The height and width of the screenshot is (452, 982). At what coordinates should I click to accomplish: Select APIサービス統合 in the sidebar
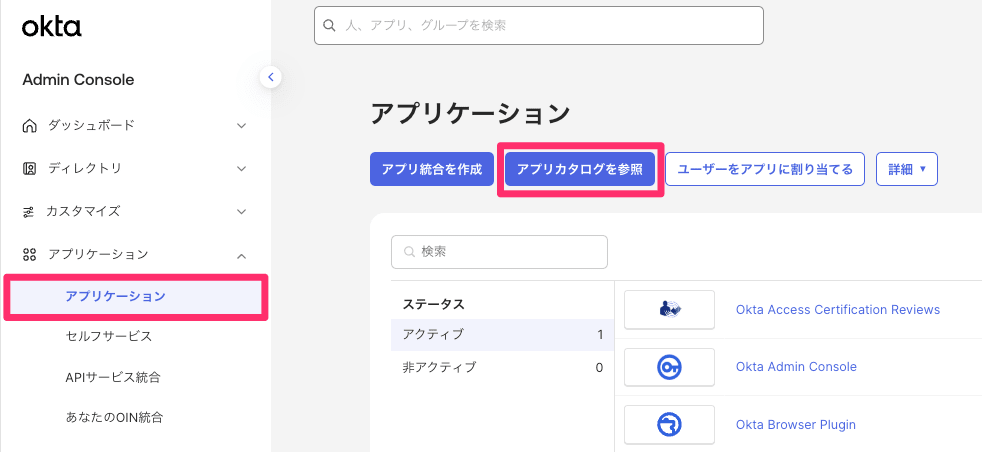113,377
